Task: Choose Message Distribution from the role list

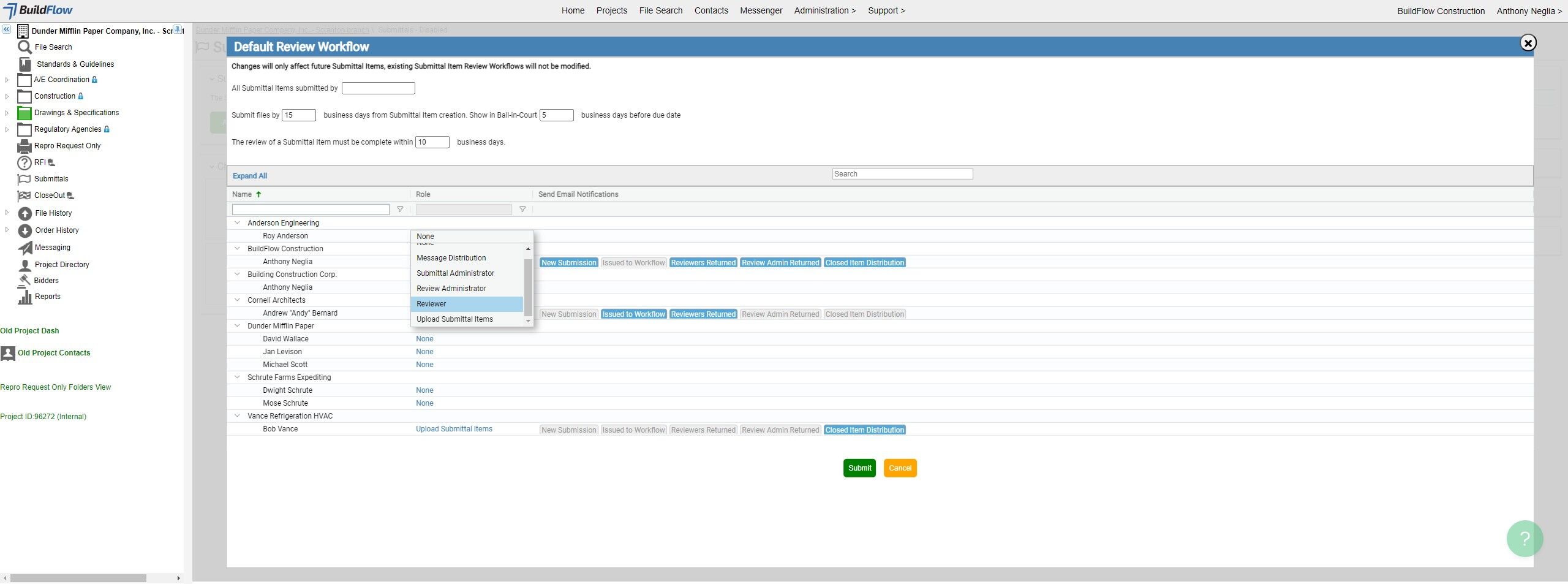Action: coord(467,258)
